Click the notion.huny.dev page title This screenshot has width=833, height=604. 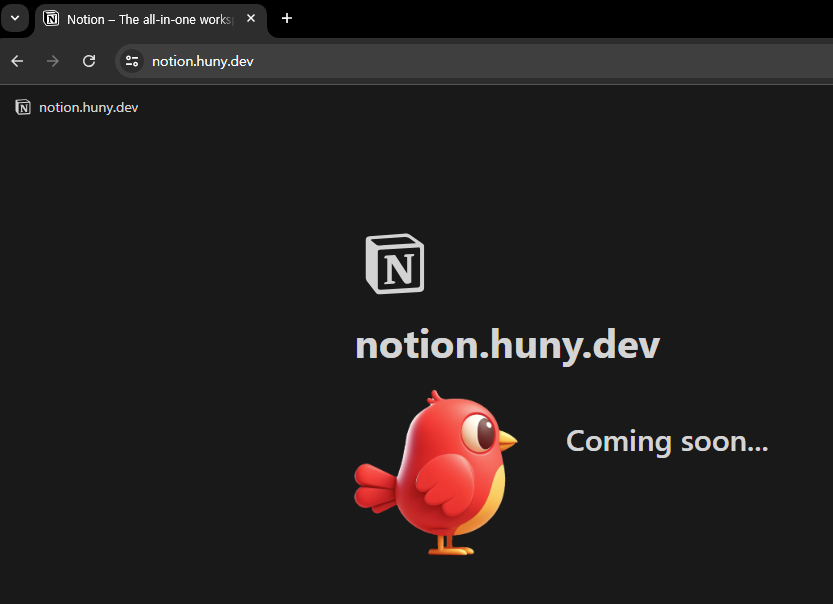point(507,345)
